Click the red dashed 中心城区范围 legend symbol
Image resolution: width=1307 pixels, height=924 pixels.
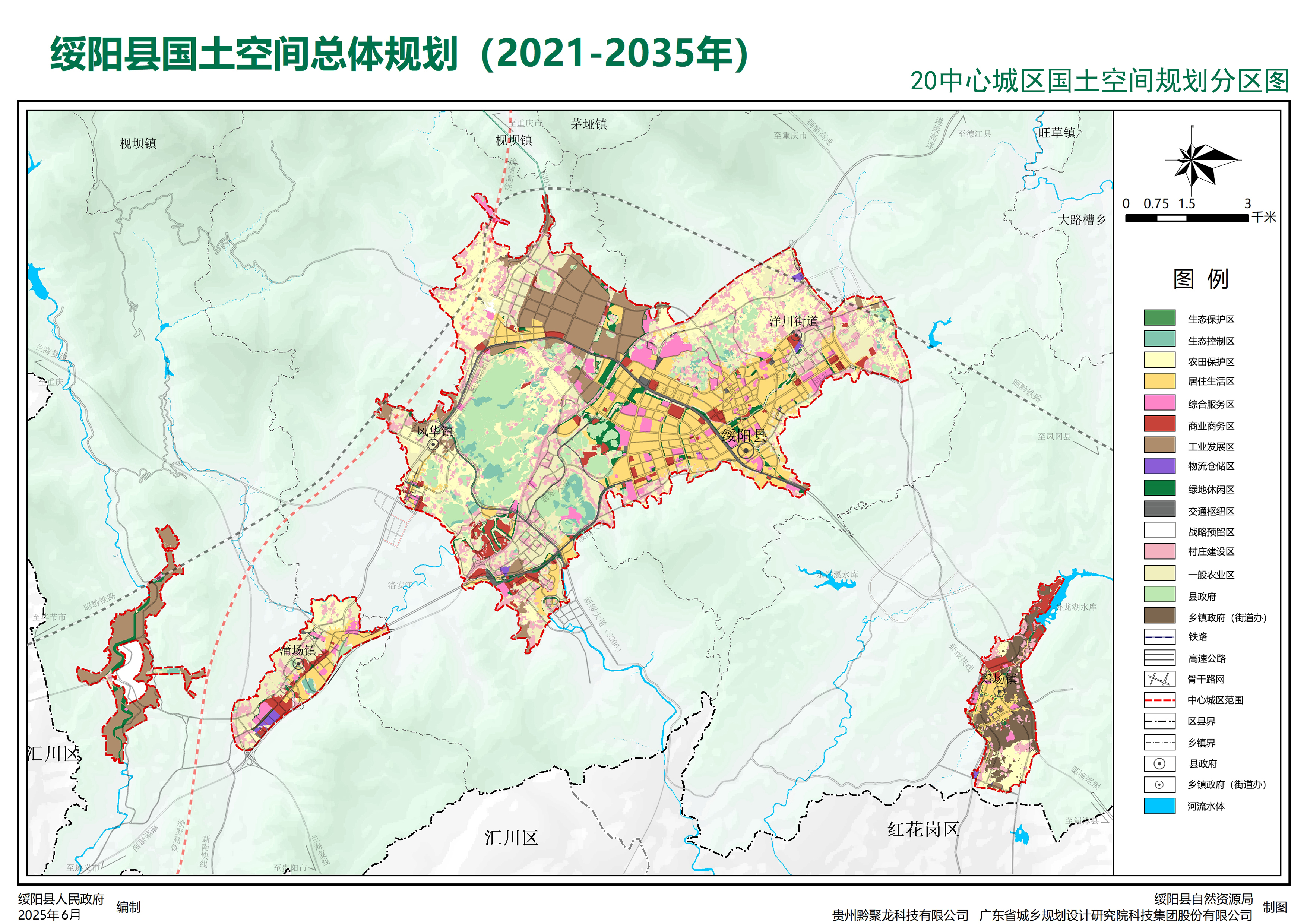(1159, 700)
